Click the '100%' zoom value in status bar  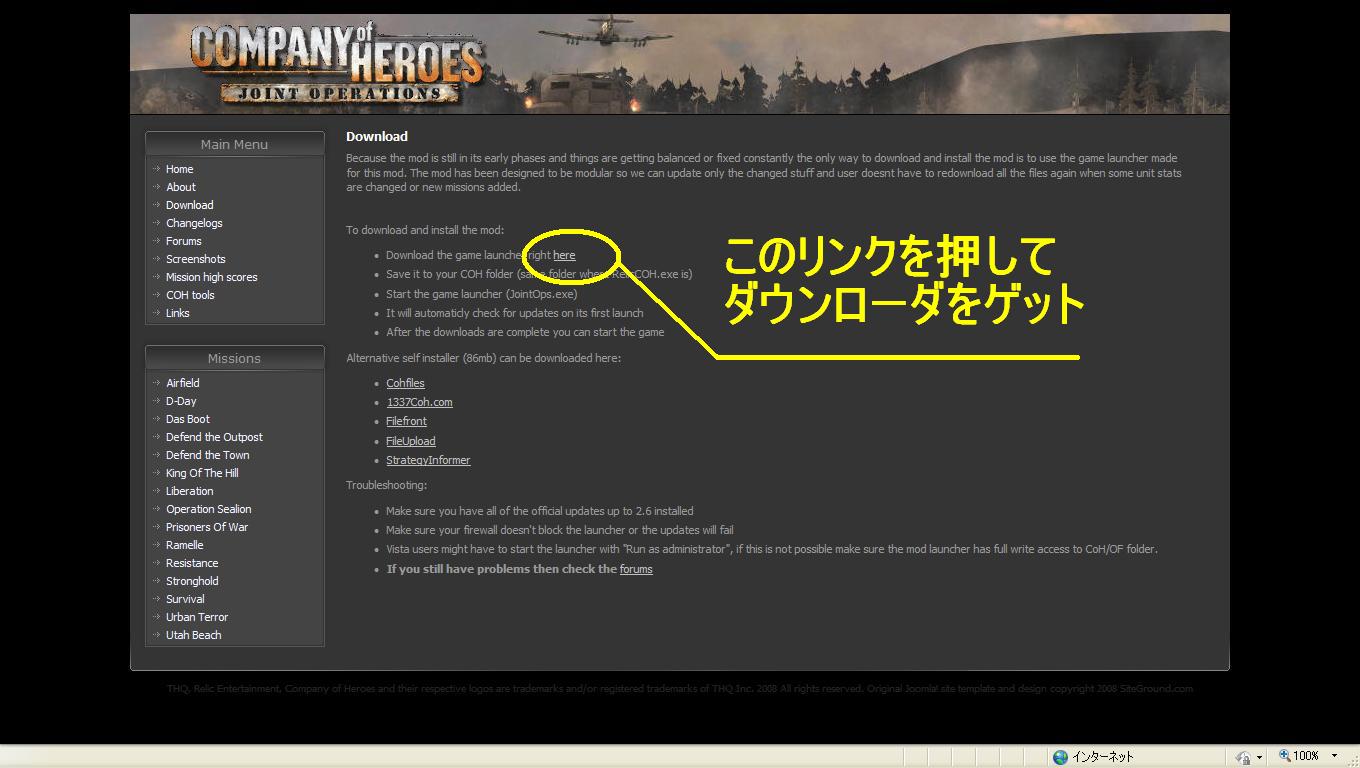pyautogui.click(x=1306, y=756)
